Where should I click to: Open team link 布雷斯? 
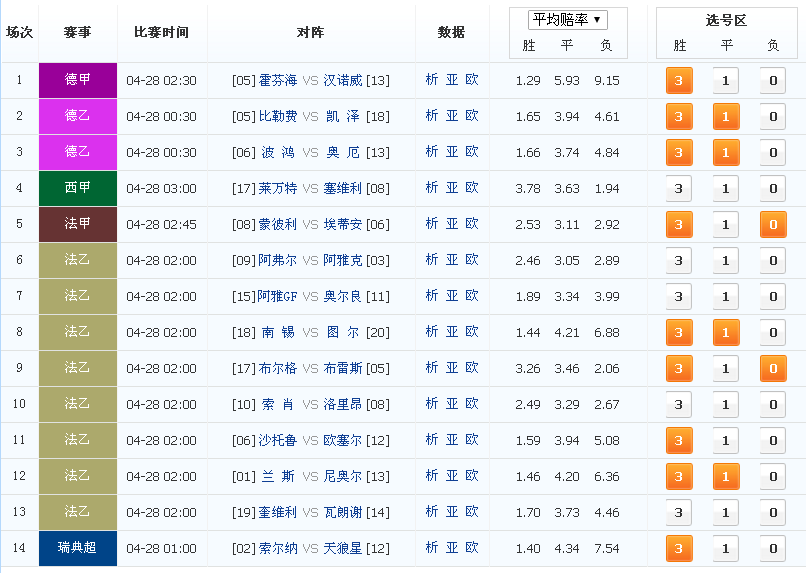(343, 368)
